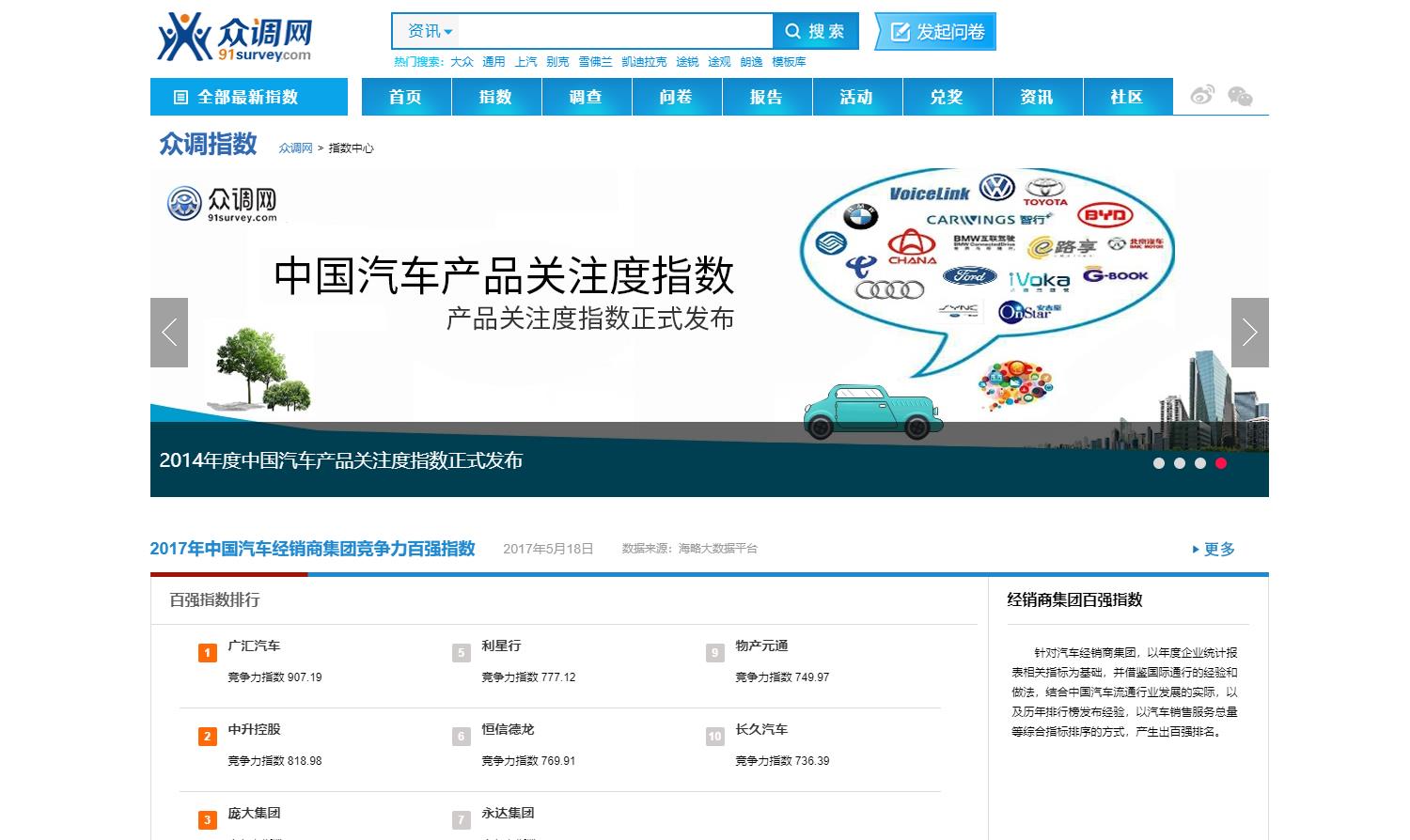Open the 2017年中国汽车经销商集团竞争力百强指数 title
Viewport: 1410px width, 840px height.
pyautogui.click(x=313, y=549)
